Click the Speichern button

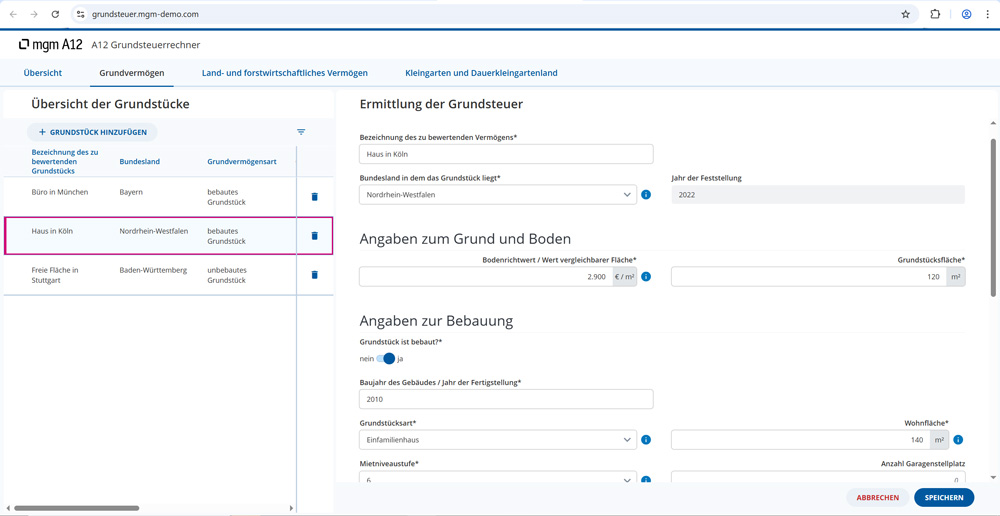tap(943, 497)
